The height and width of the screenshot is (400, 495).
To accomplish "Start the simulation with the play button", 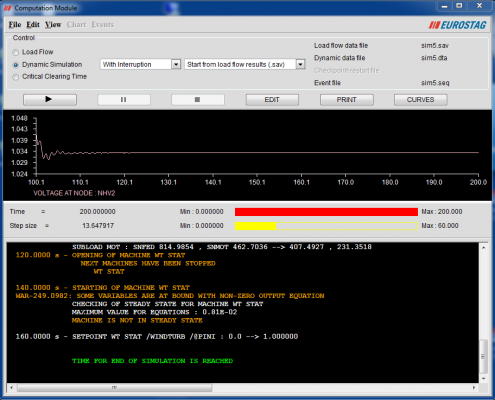I will pyautogui.click(x=50, y=99).
